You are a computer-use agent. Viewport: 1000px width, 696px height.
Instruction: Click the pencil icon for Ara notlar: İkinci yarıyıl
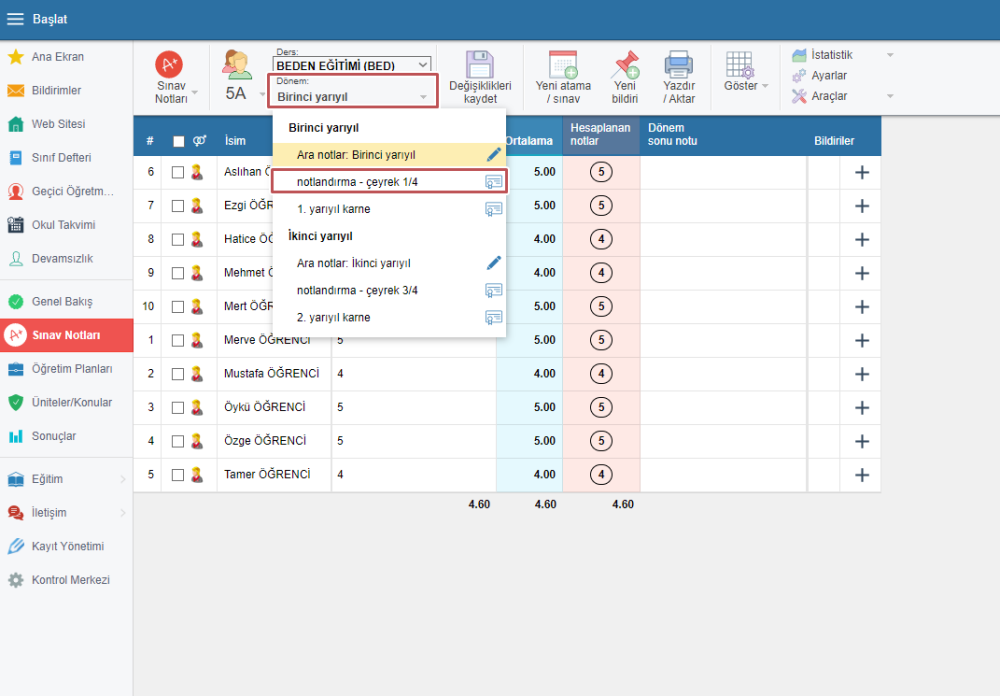494,263
